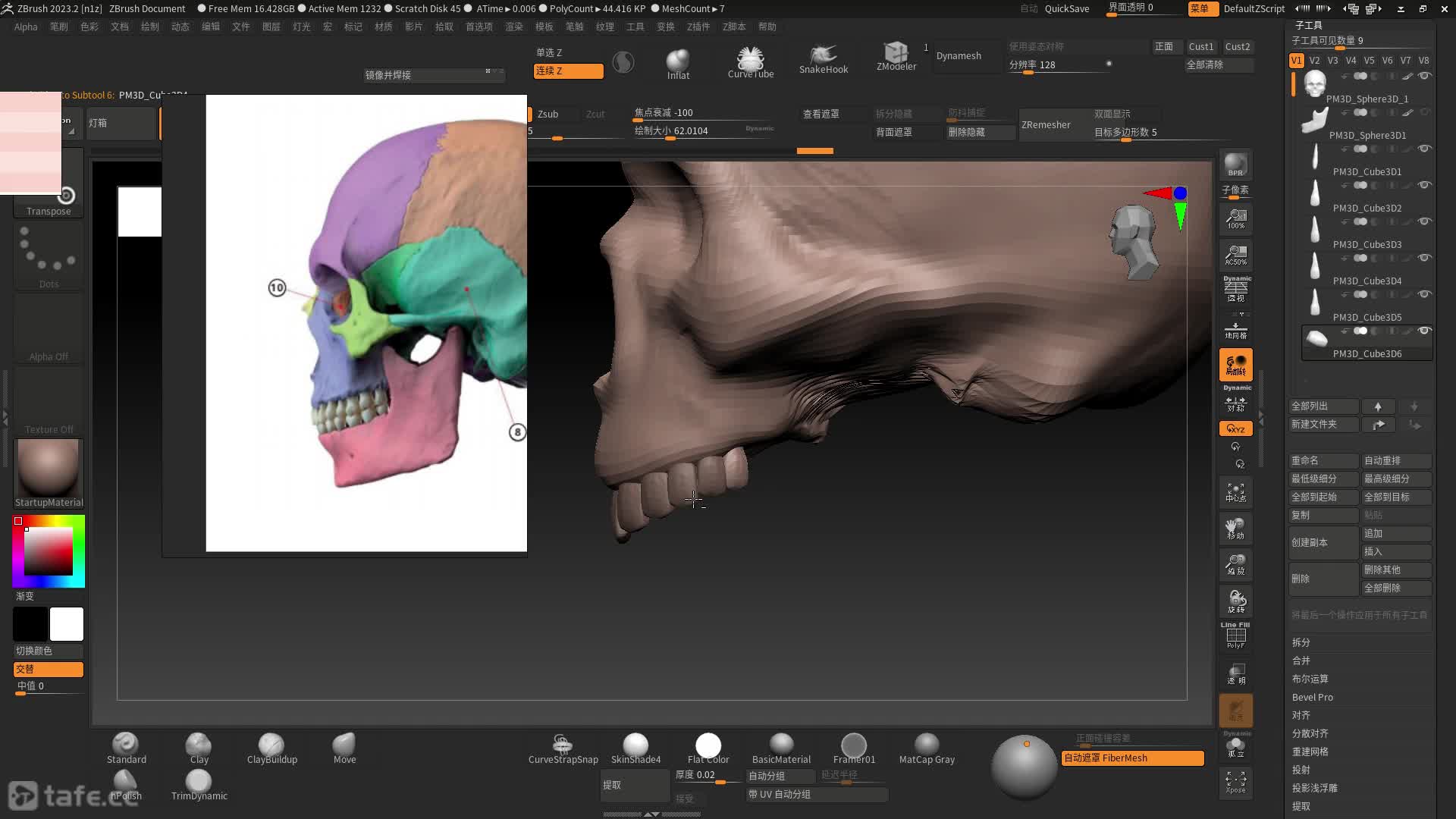This screenshot has height=819, width=1456.
Task: Toggle the 透明 transparency icon
Action: (1235, 673)
